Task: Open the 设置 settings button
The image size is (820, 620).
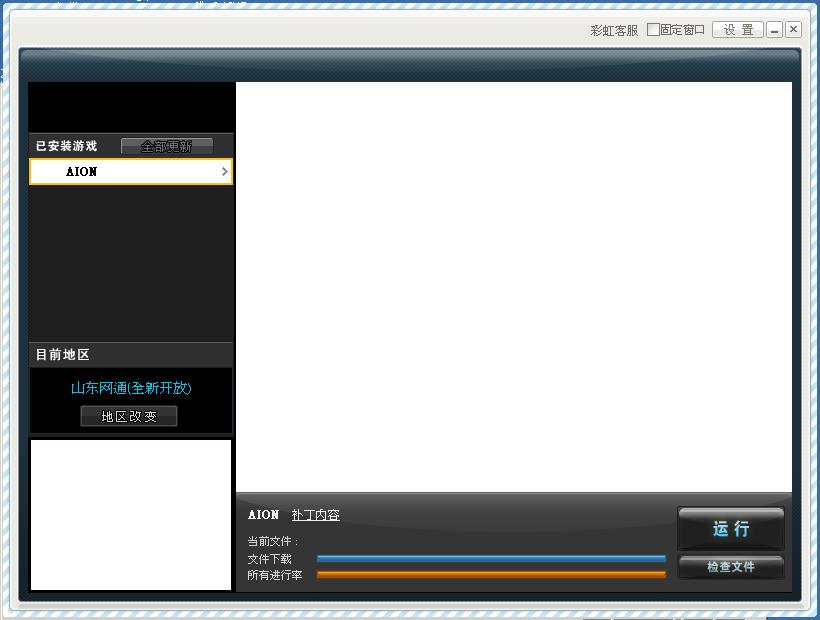Action: coord(738,30)
